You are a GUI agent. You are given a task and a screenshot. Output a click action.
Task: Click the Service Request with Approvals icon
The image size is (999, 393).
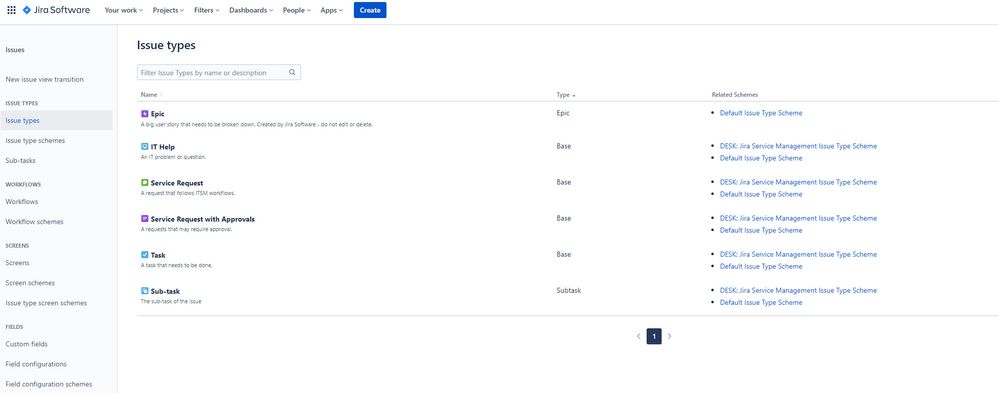(144, 219)
